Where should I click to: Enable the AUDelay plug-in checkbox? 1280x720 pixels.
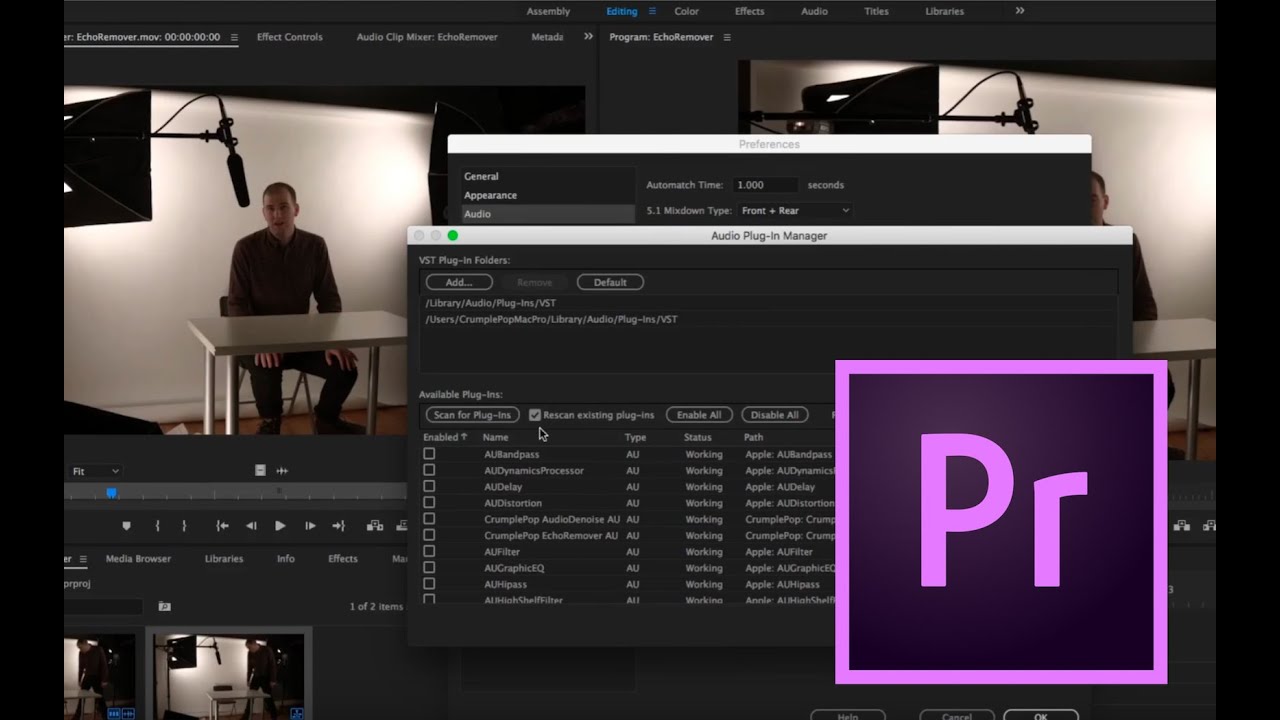429,486
